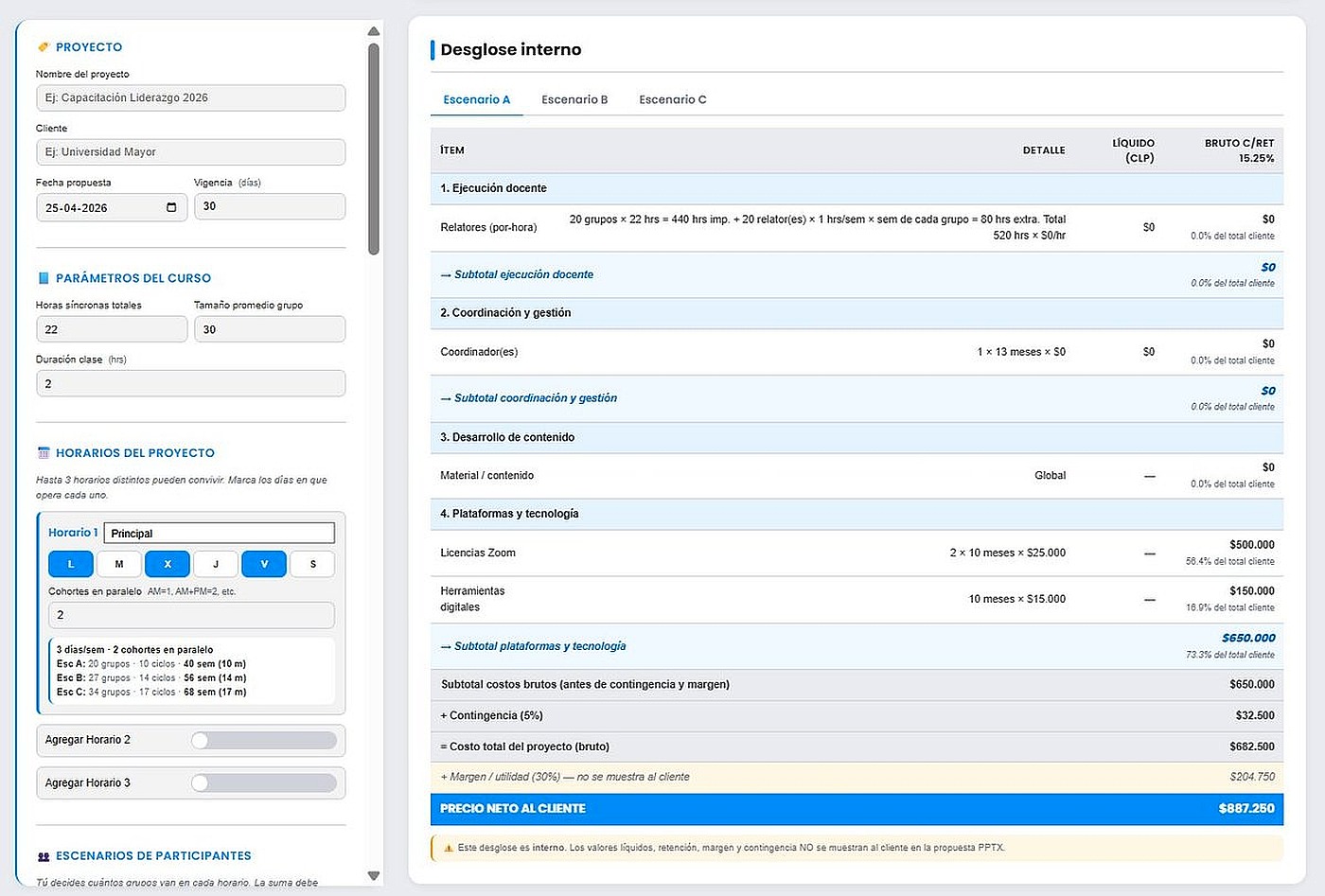Click the Subtotal coordinación y gestión row

[857, 398]
